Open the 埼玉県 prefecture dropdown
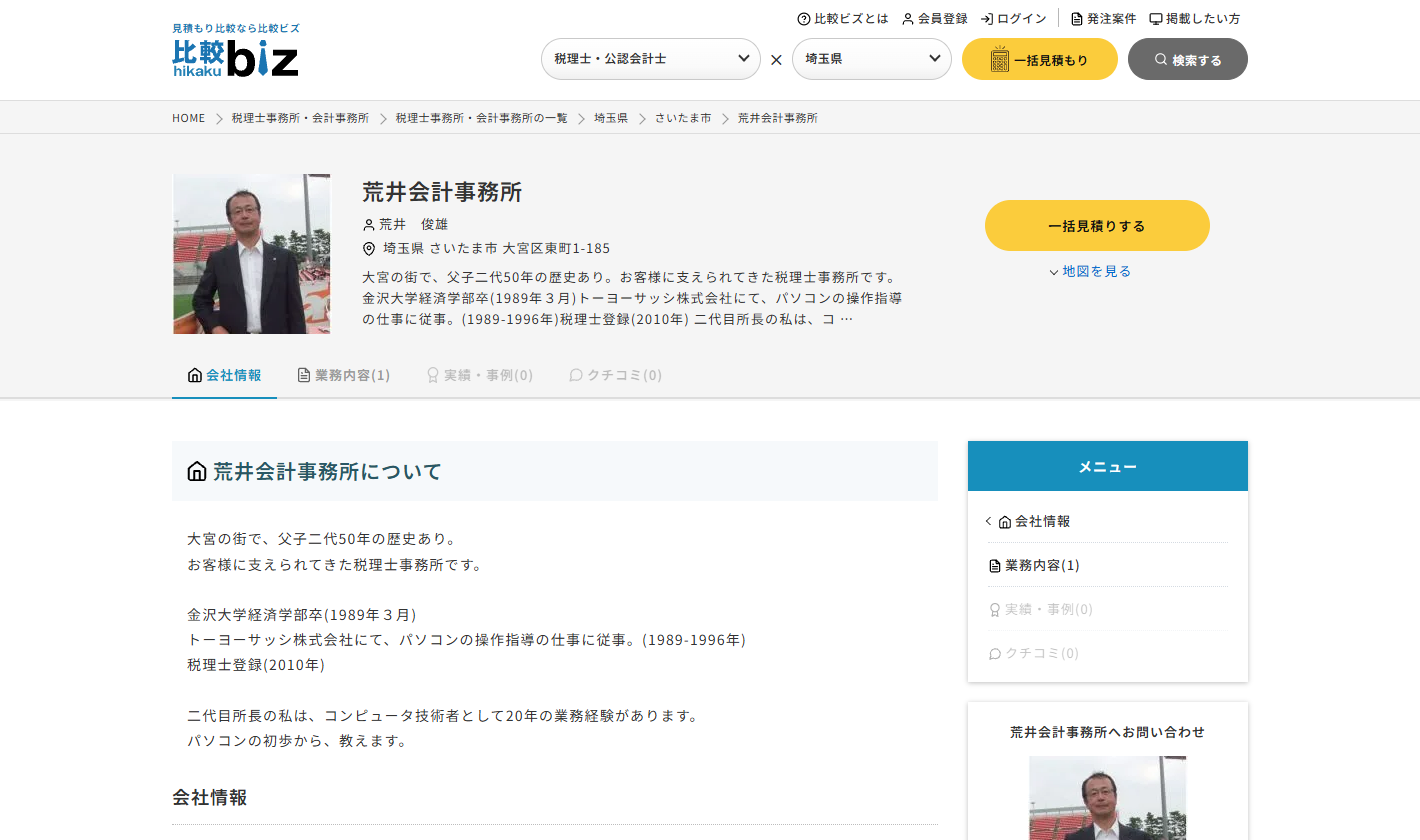 point(871,59)
